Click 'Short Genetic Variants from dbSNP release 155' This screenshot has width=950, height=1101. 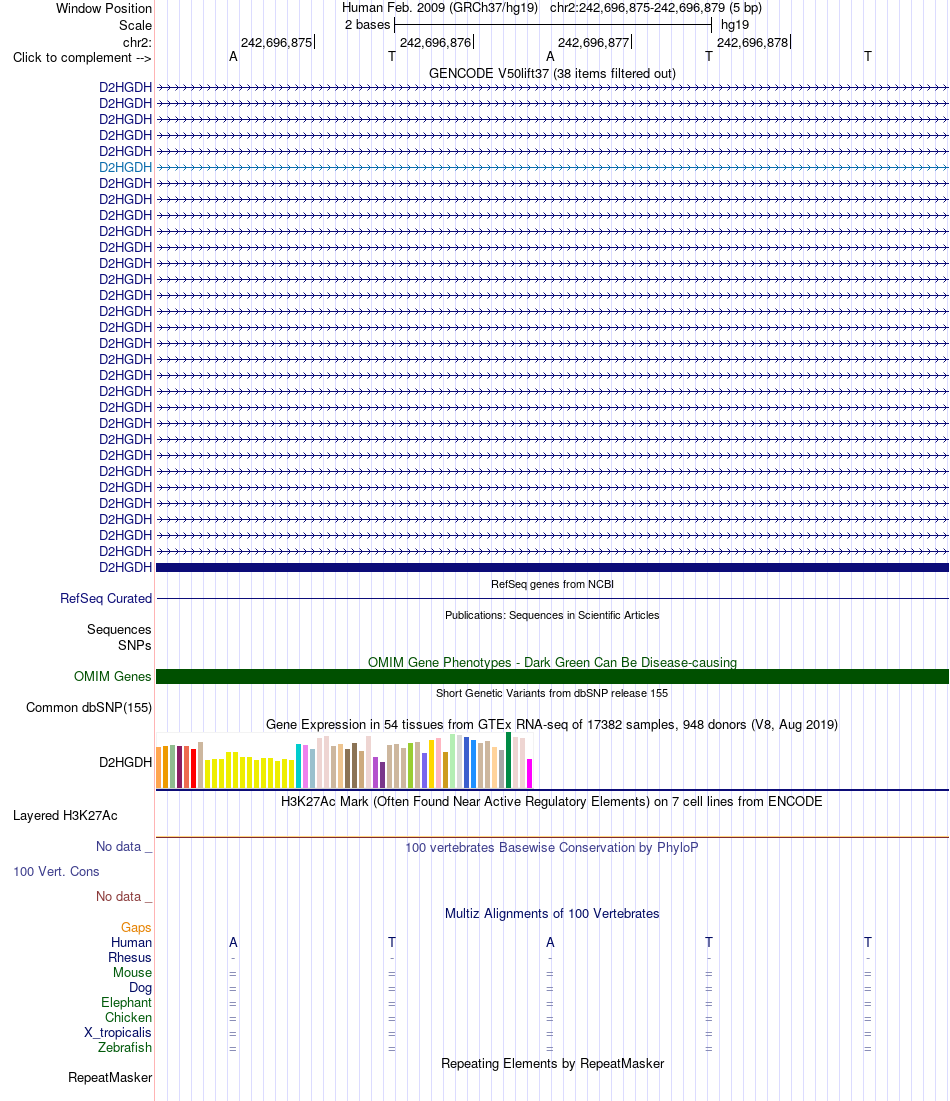tap(552, 693)
